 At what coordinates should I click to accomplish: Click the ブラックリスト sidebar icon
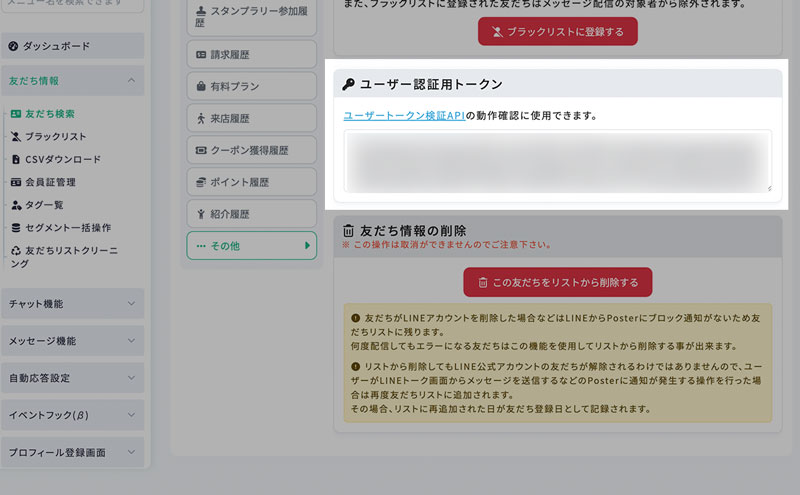click(x=16, y=137)
